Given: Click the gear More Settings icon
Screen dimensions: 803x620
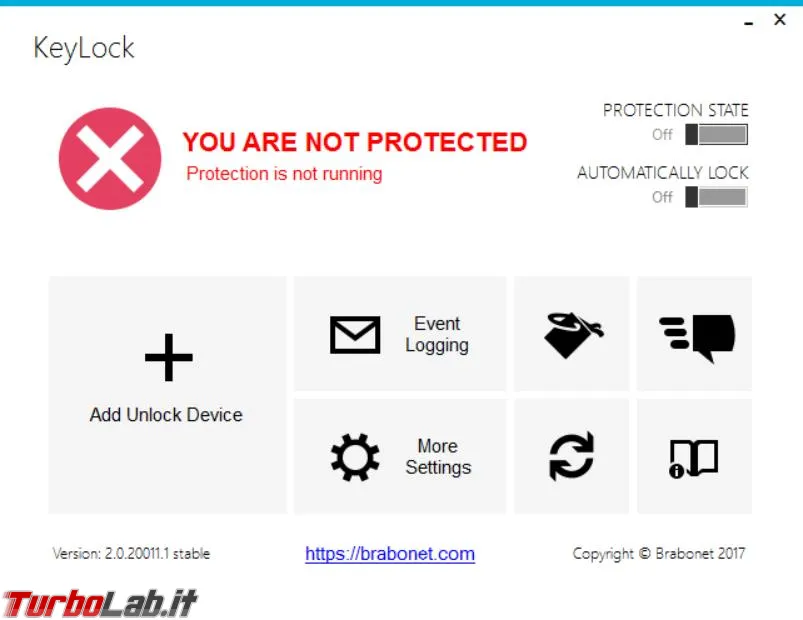Looking at the screenshot, I should pos(355,457).
